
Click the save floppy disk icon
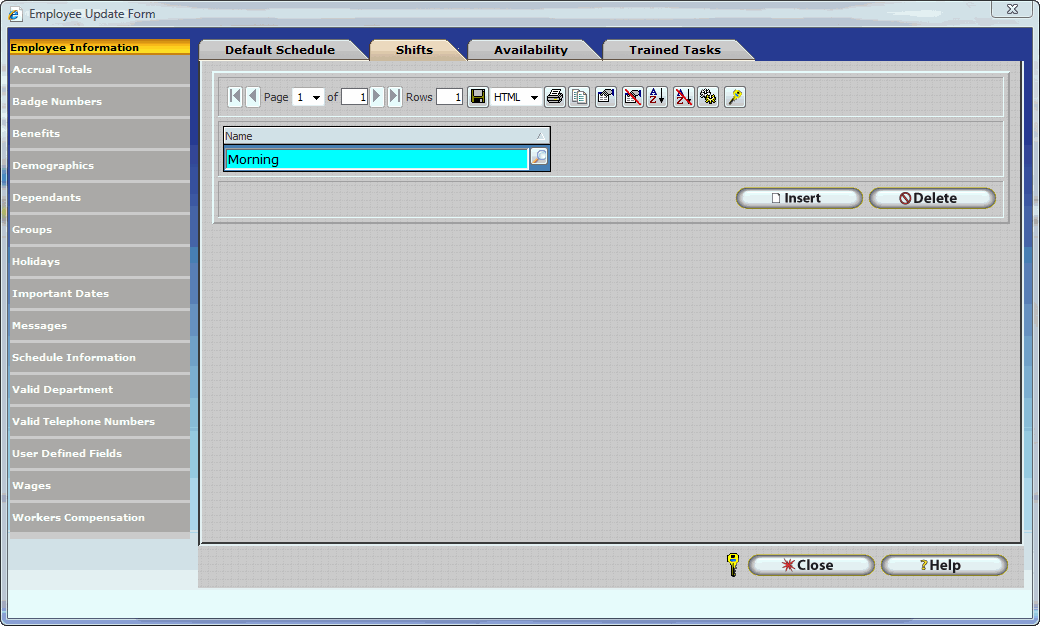[x=478, y=97]
